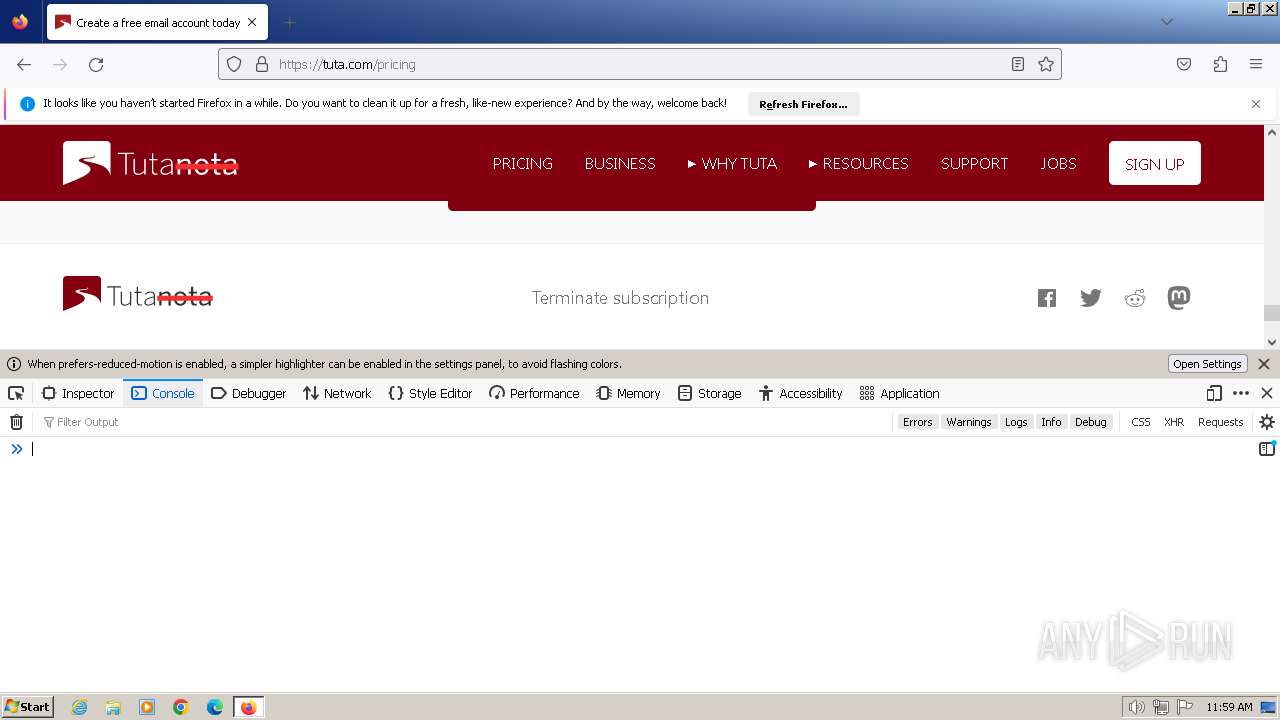Switch to the Network tab
This screenshot has height=720, width=1280.
coord(337,393)
